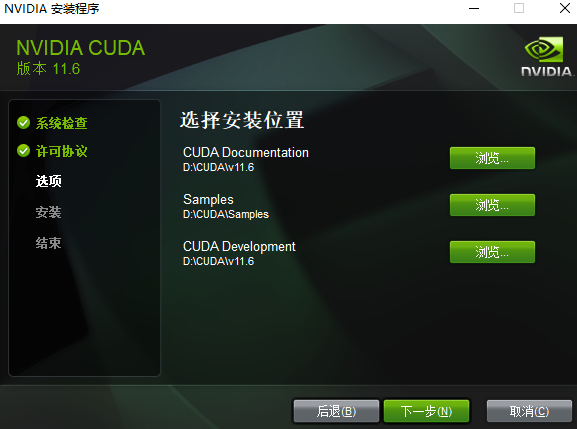Click the CUDA Documentation path D:\CUDA\v11.6

(219, 167)
